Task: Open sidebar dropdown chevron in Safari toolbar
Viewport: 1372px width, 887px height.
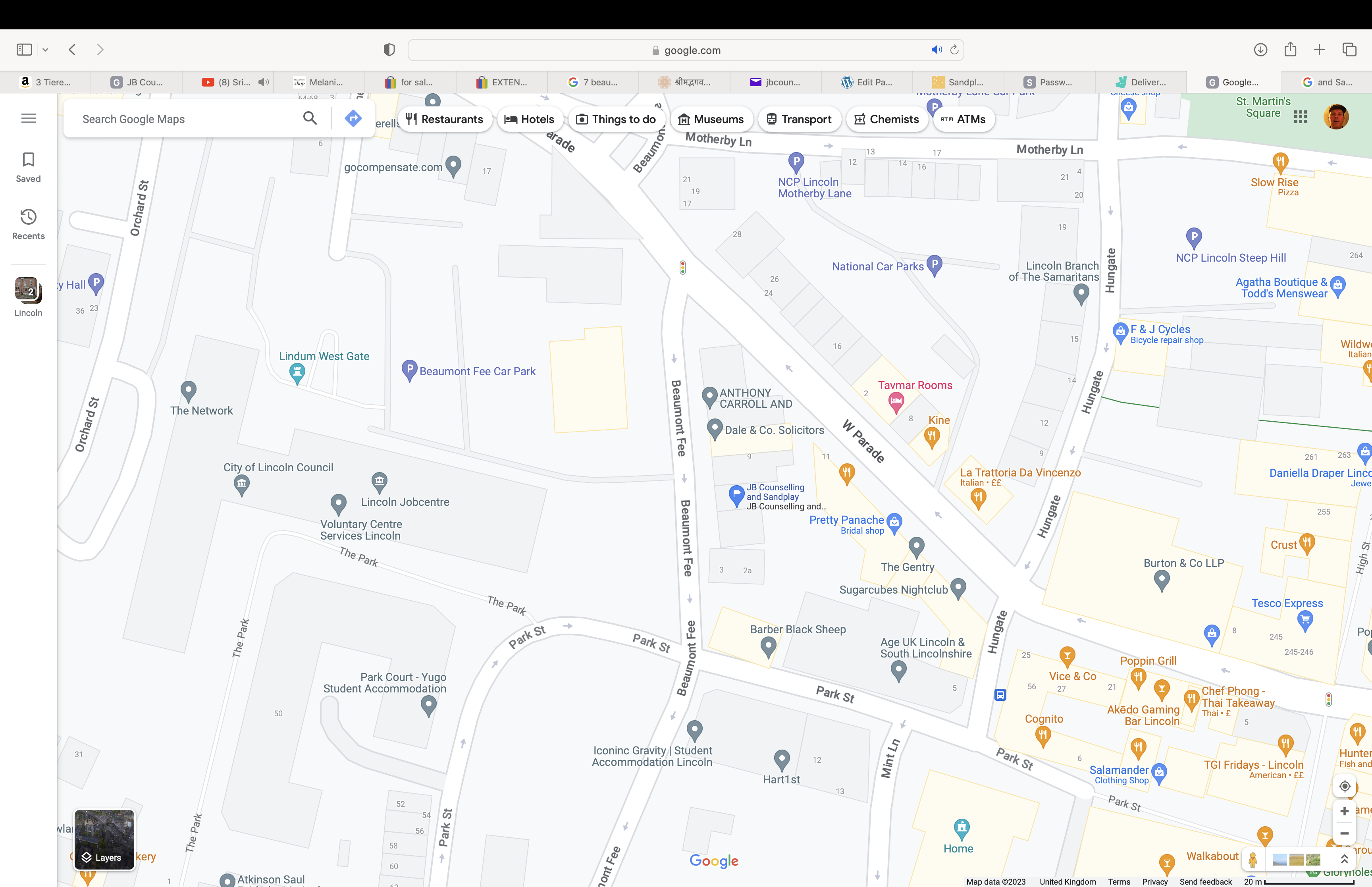Action: click(x=45, y=50)
